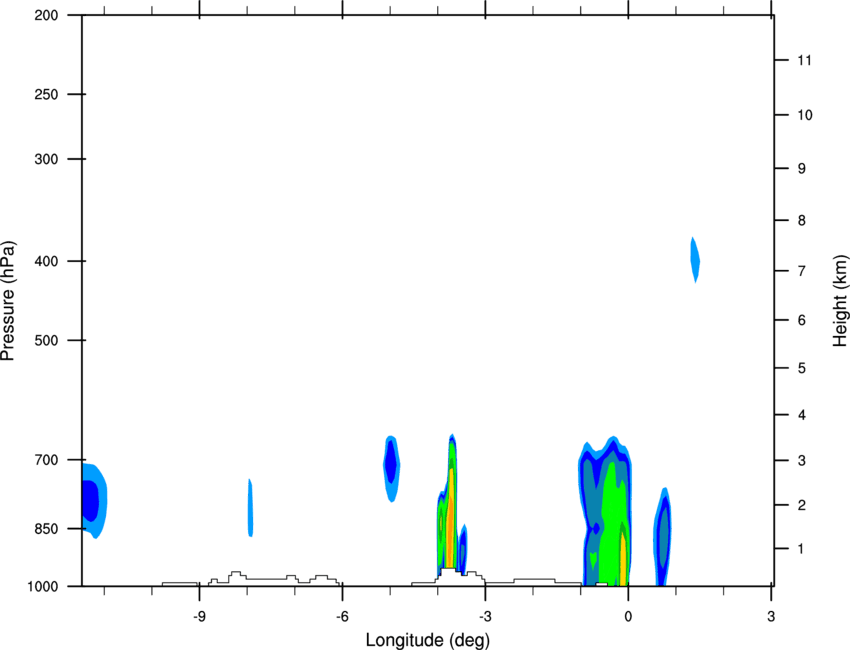Select the 400 pressure tick label

click(x=47, y=261)
